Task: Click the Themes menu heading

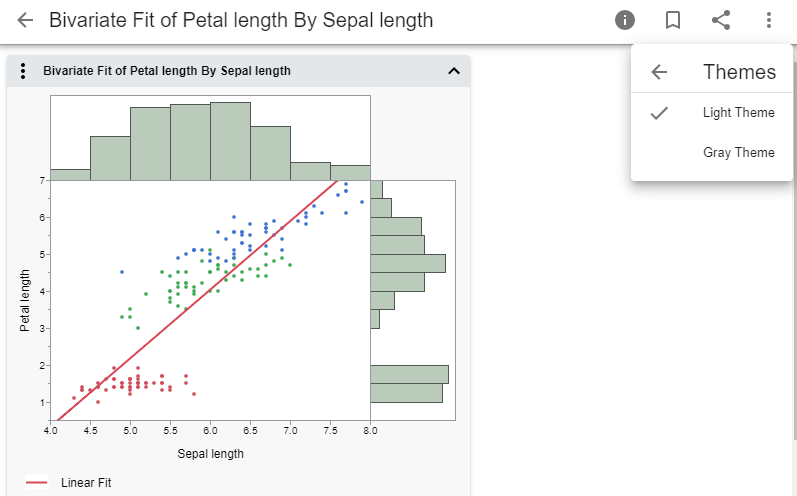Action: click(x=739, y=72)
